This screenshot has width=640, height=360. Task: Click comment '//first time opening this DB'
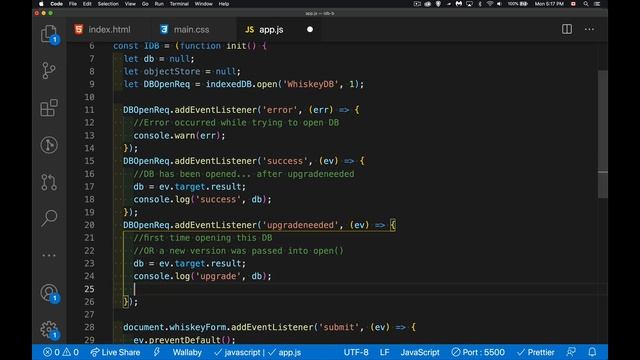(203, 238)
